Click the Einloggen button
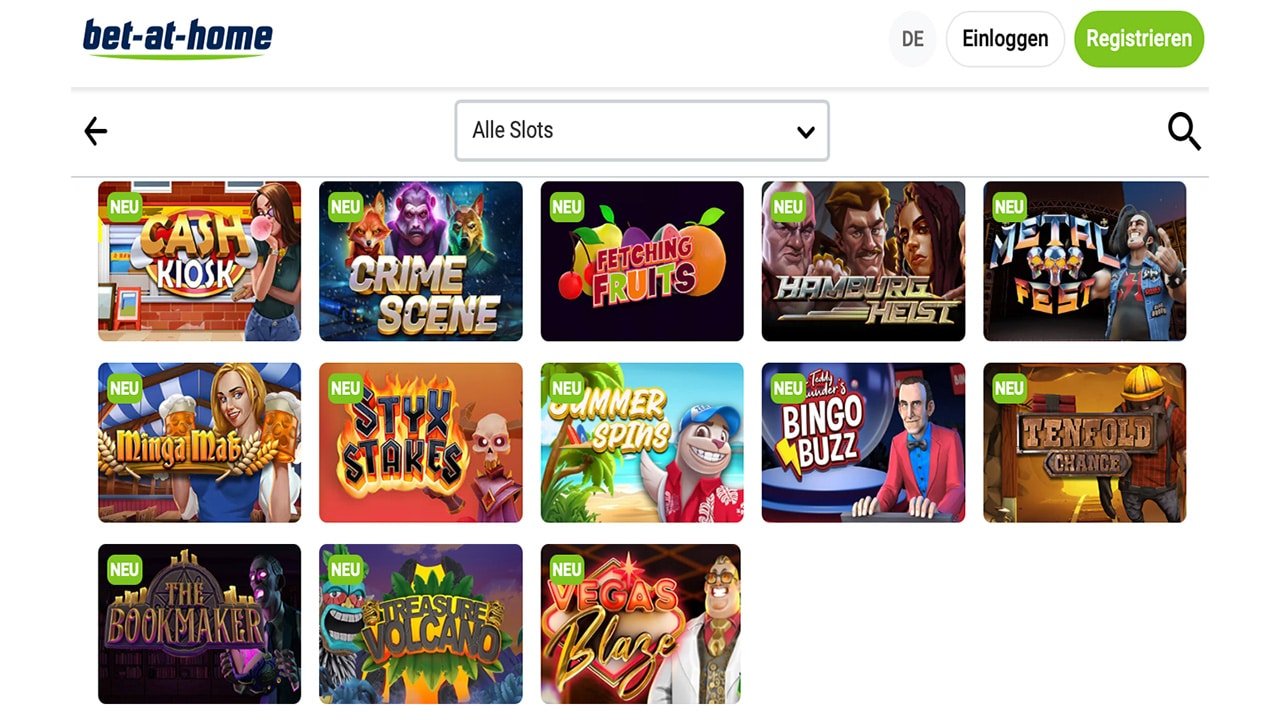This screenshot has height=720, width=1280. point(1005,39)
